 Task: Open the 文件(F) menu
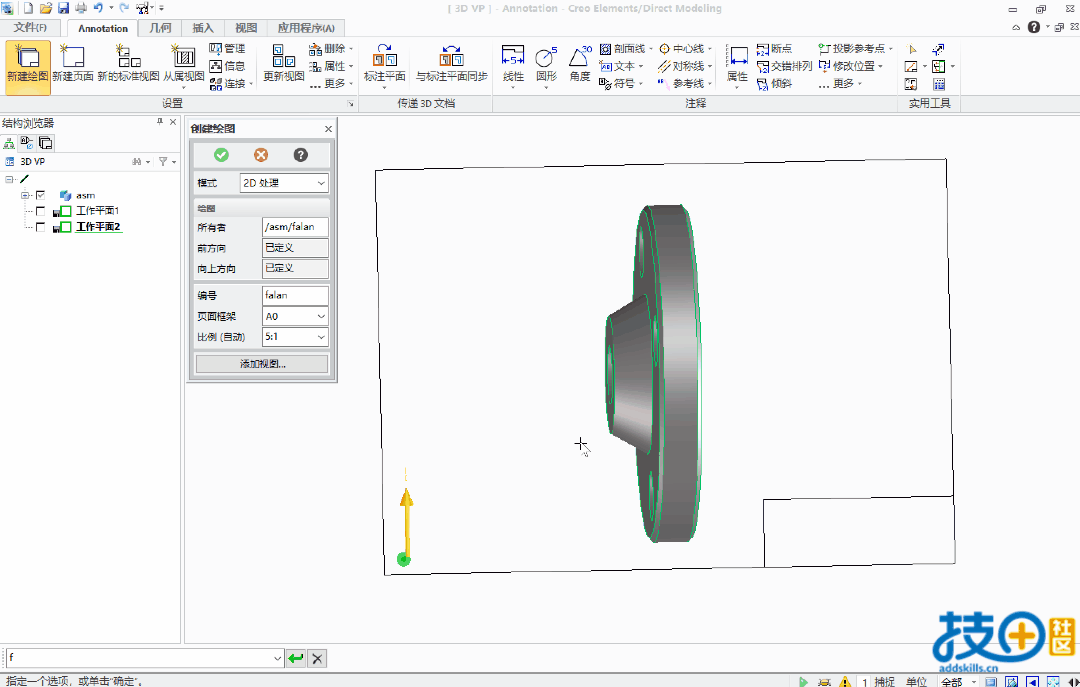tap(31, 28)
